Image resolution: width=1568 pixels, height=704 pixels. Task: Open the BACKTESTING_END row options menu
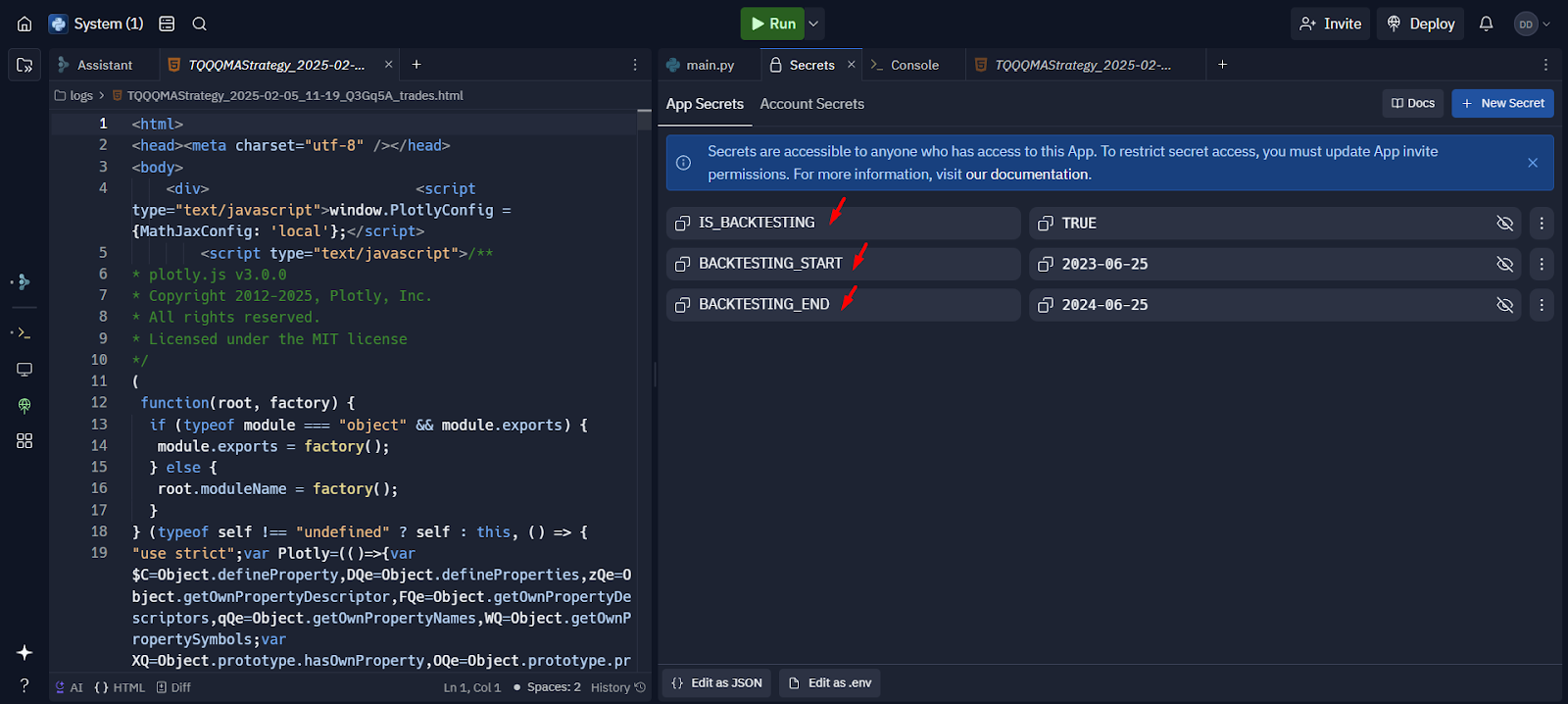1542,305
